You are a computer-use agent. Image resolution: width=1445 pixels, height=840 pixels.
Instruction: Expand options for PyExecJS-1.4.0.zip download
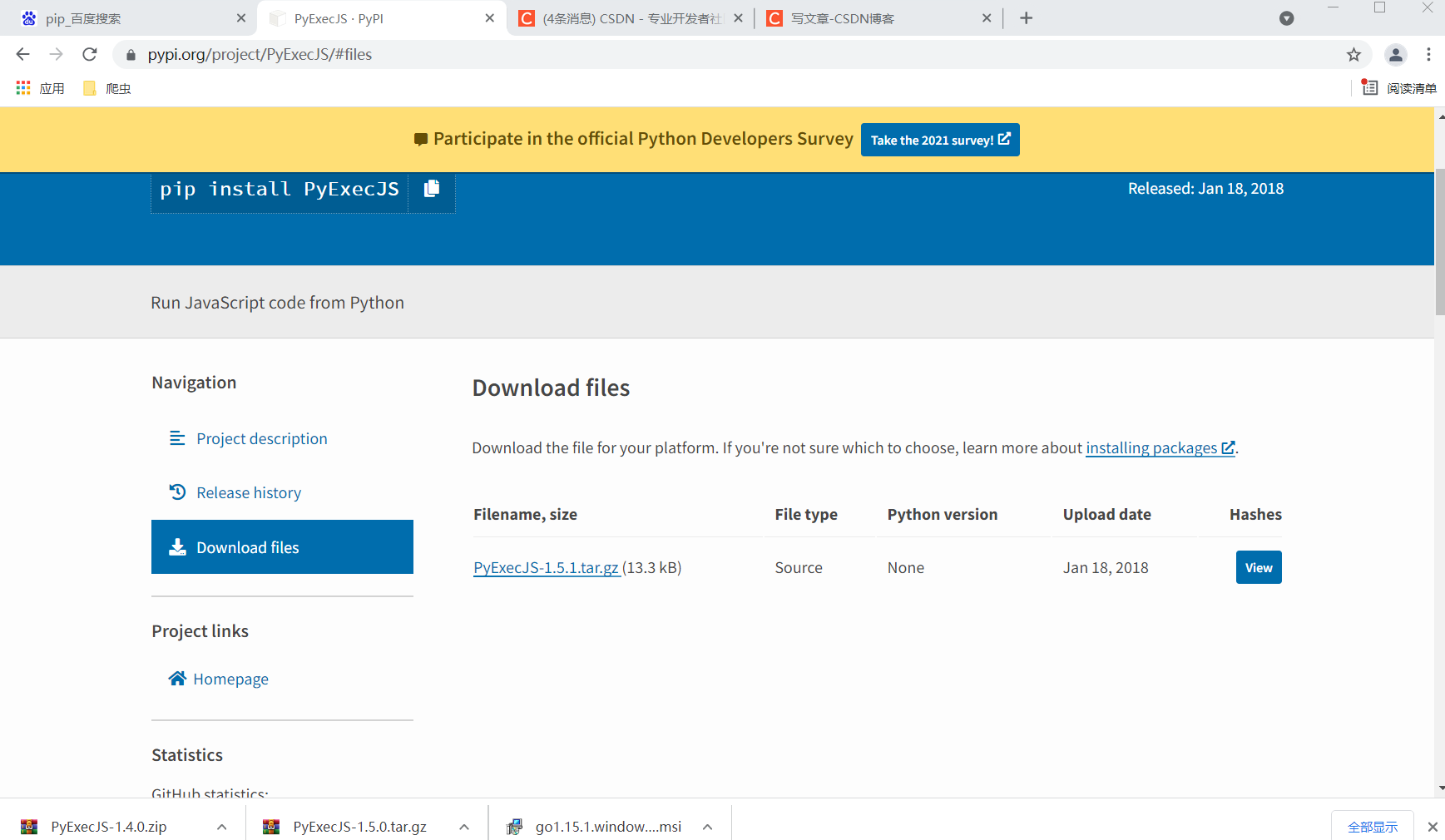(x=221, y=826)
